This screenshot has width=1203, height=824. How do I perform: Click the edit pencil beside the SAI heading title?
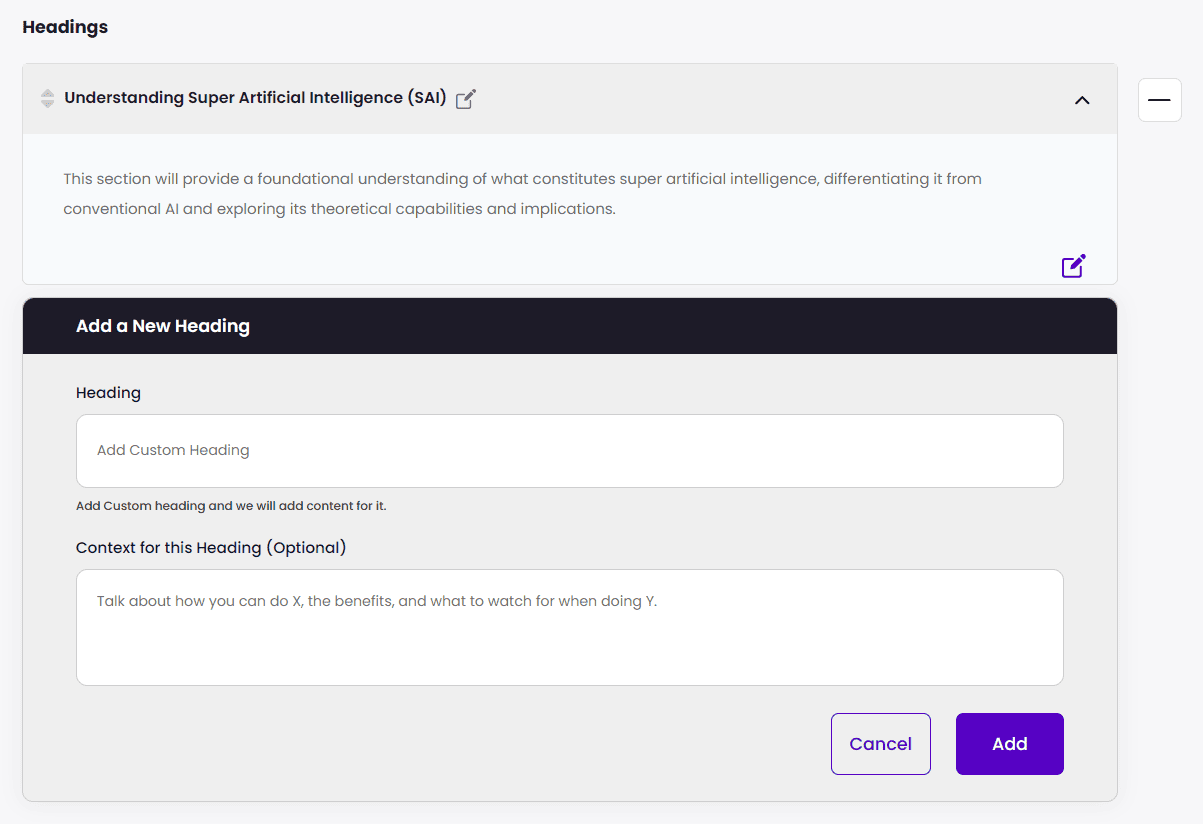(x=466, y=99)
